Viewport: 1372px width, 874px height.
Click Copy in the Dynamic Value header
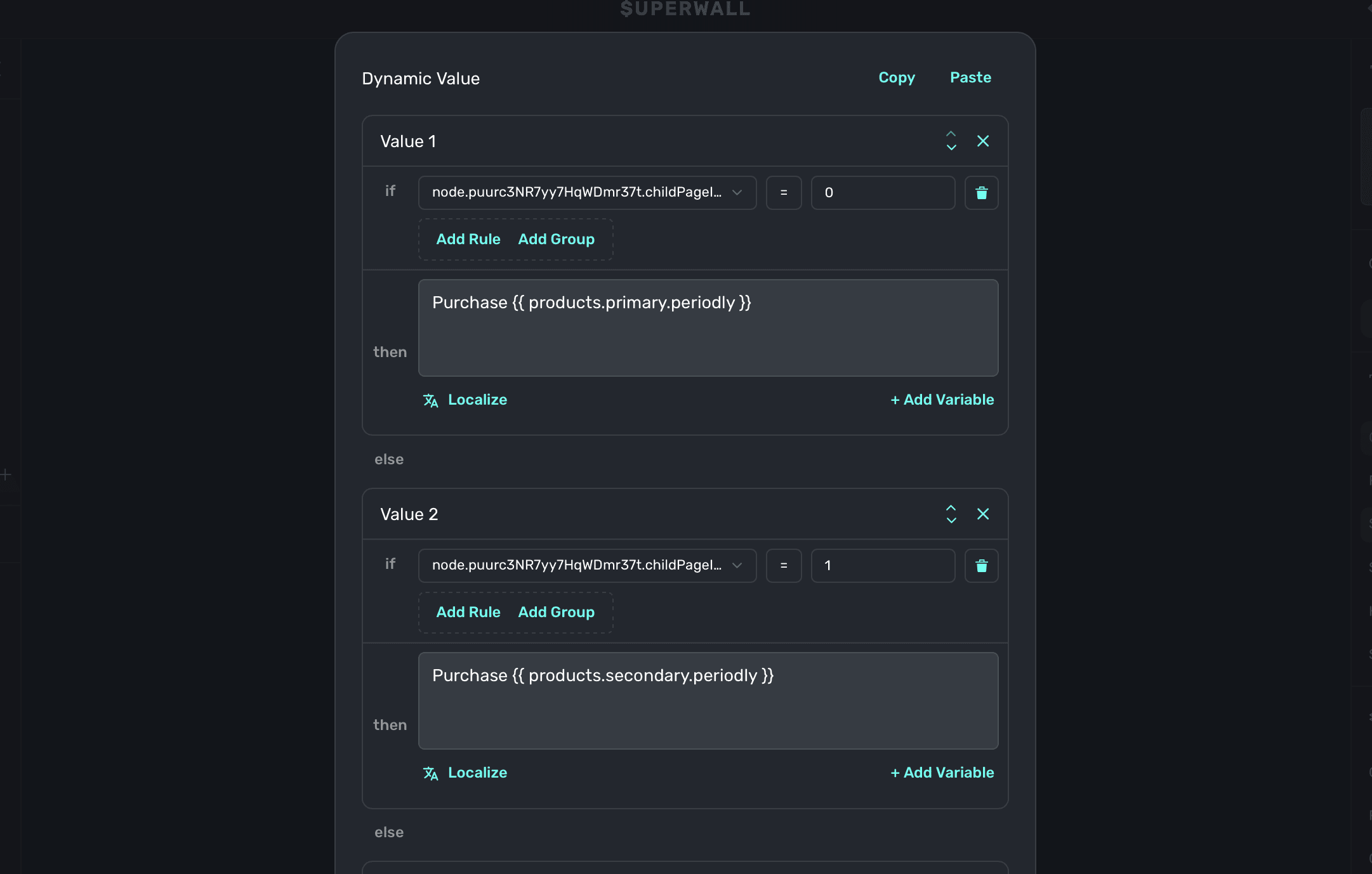(x=896, y=77)
